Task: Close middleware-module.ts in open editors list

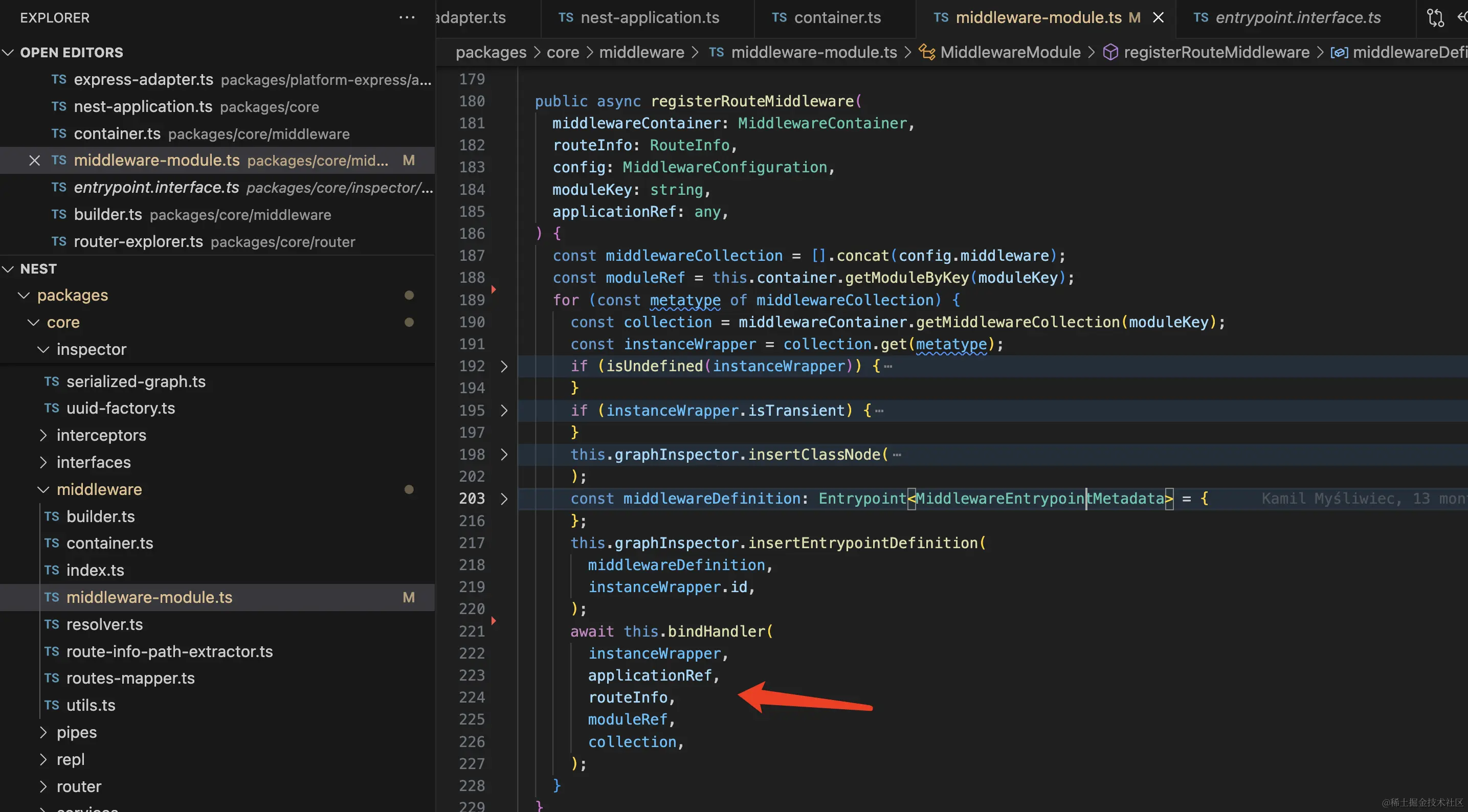Action: [x=35, y=161]
